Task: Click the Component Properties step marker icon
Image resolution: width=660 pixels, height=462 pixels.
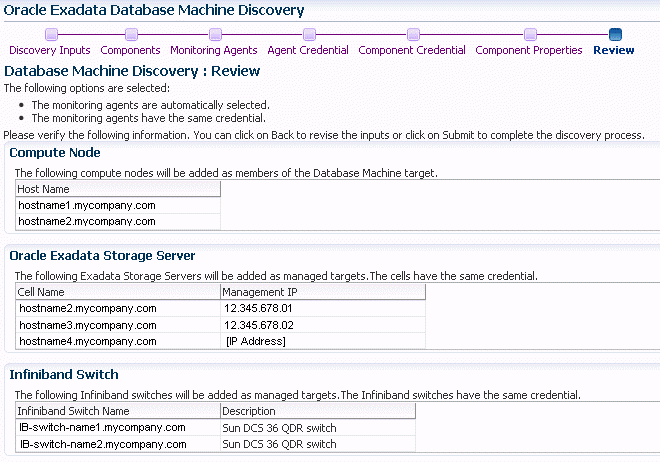Action: pos(530,35)
